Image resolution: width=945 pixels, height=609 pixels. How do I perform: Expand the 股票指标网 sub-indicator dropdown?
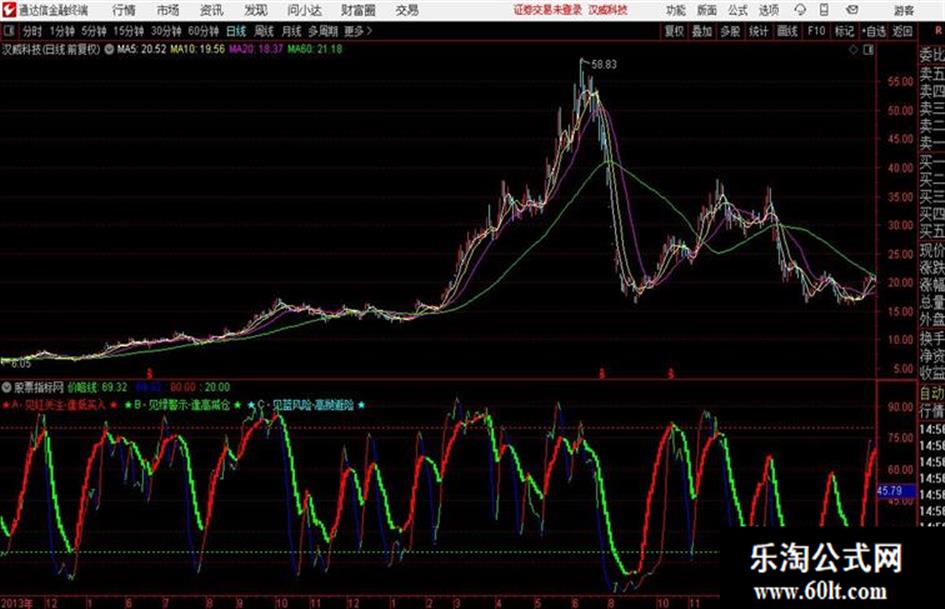click(7, 387)
